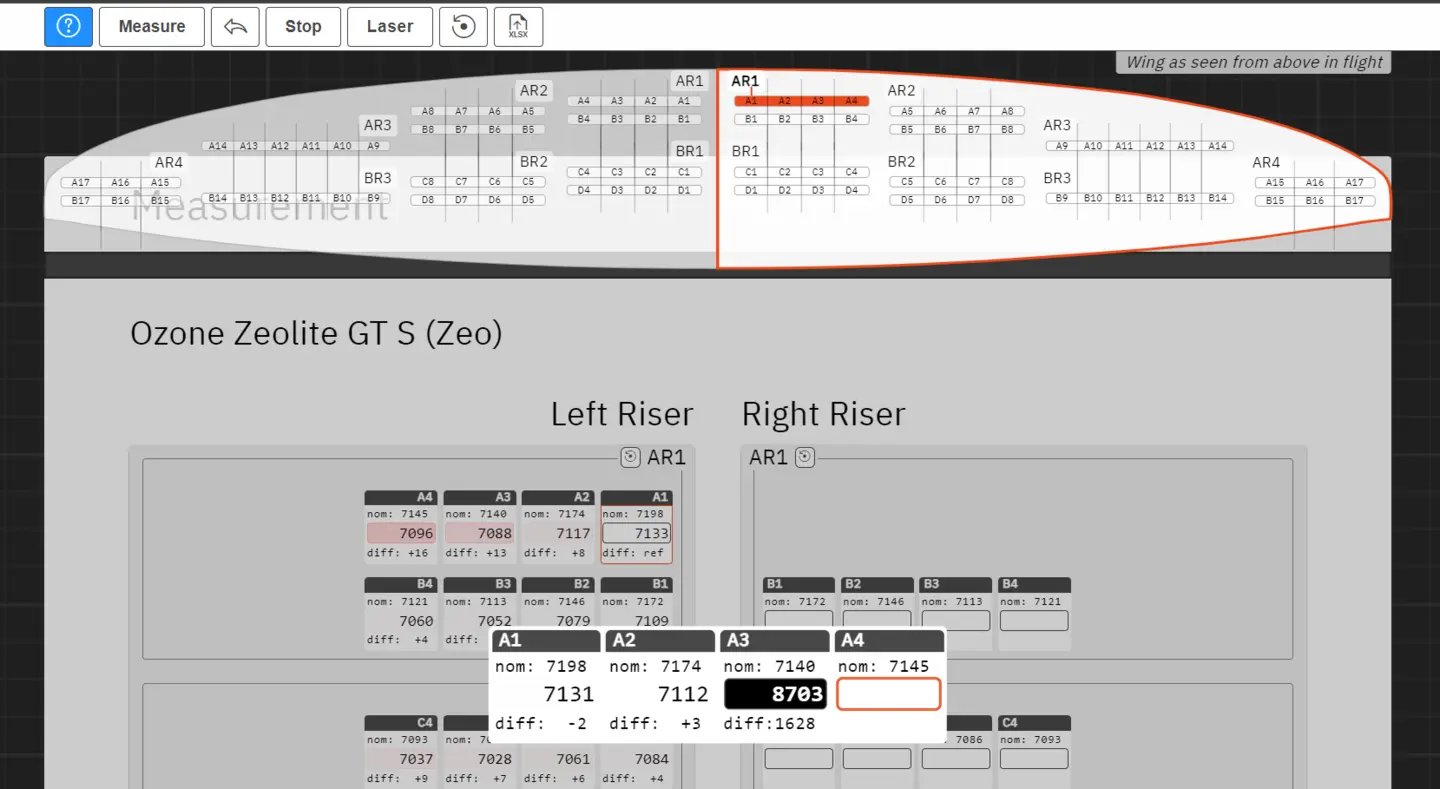Click the outlier value 8703 for A3
The image size is (1440, 789).
click(775, 693)
